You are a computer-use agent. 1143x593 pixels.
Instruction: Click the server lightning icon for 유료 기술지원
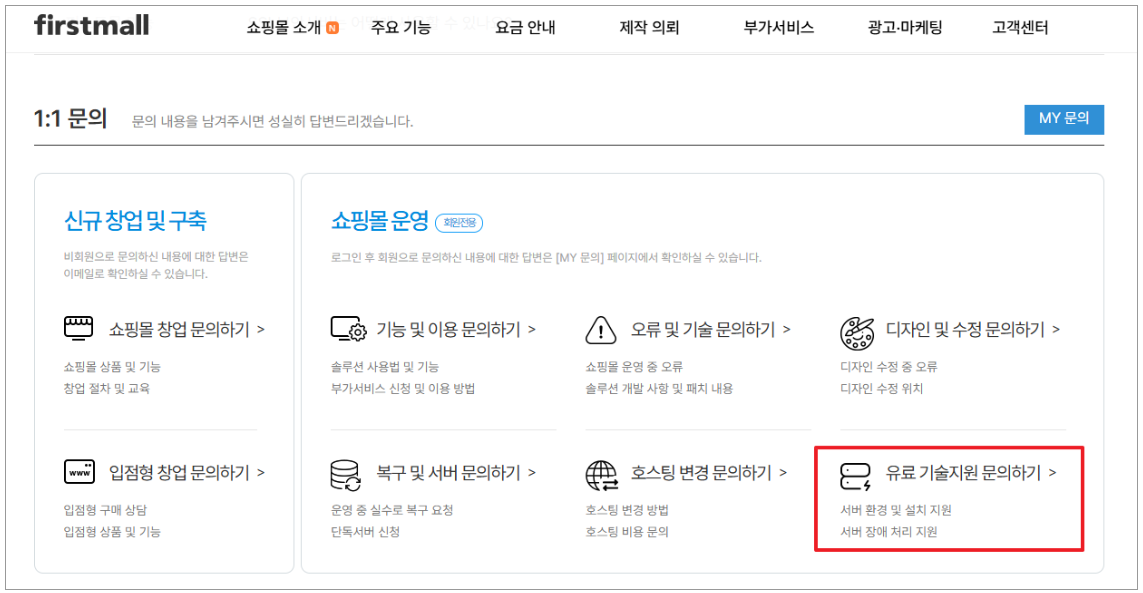(857, 473)
